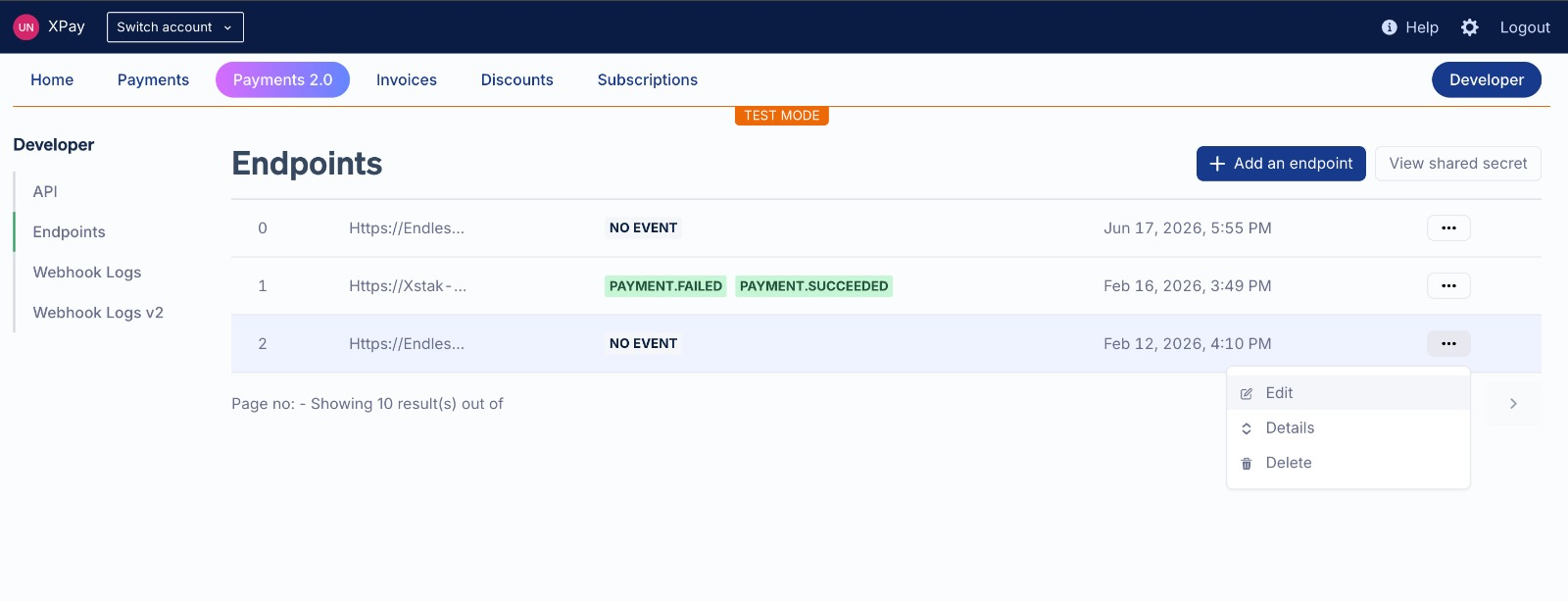Switch to the Payments 2.0 tab
Image resolution: width=1568 pixels, height=601 pixels.
[x=282, y=80]
